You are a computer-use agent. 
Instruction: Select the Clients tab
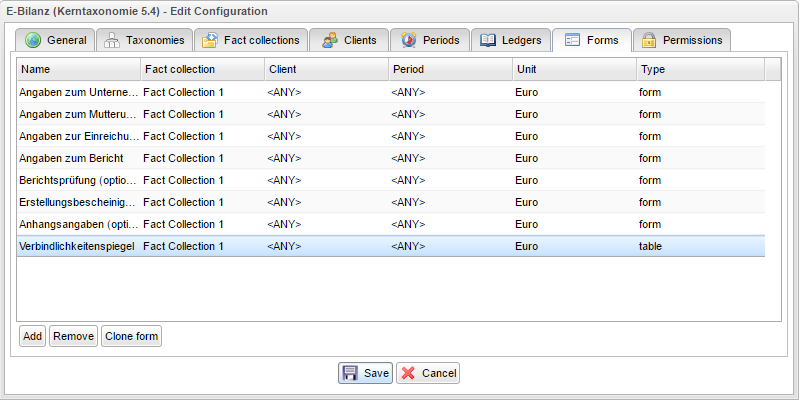tap(348, 40)
